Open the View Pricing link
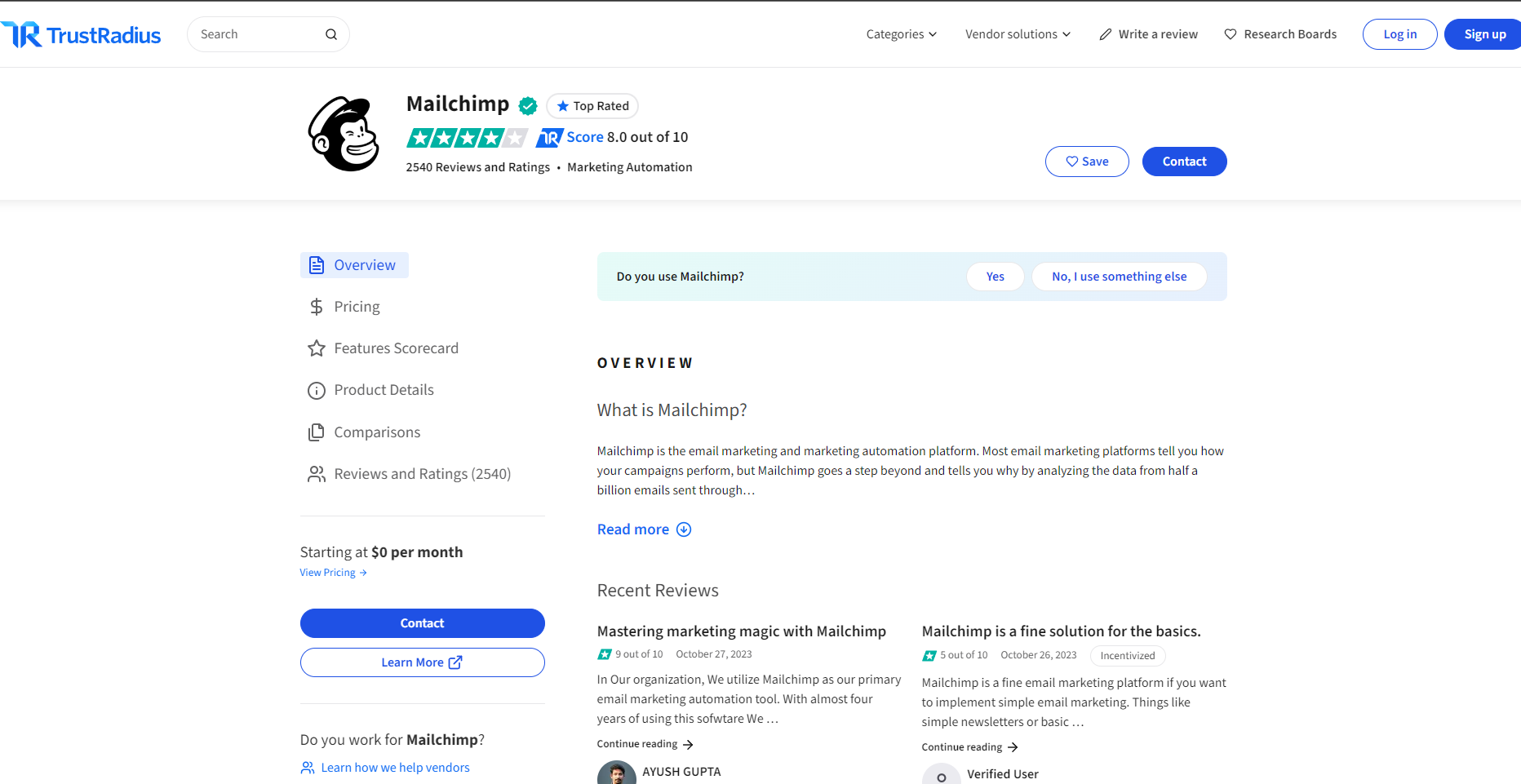1521x784 pixels. (x=333, y=573)
